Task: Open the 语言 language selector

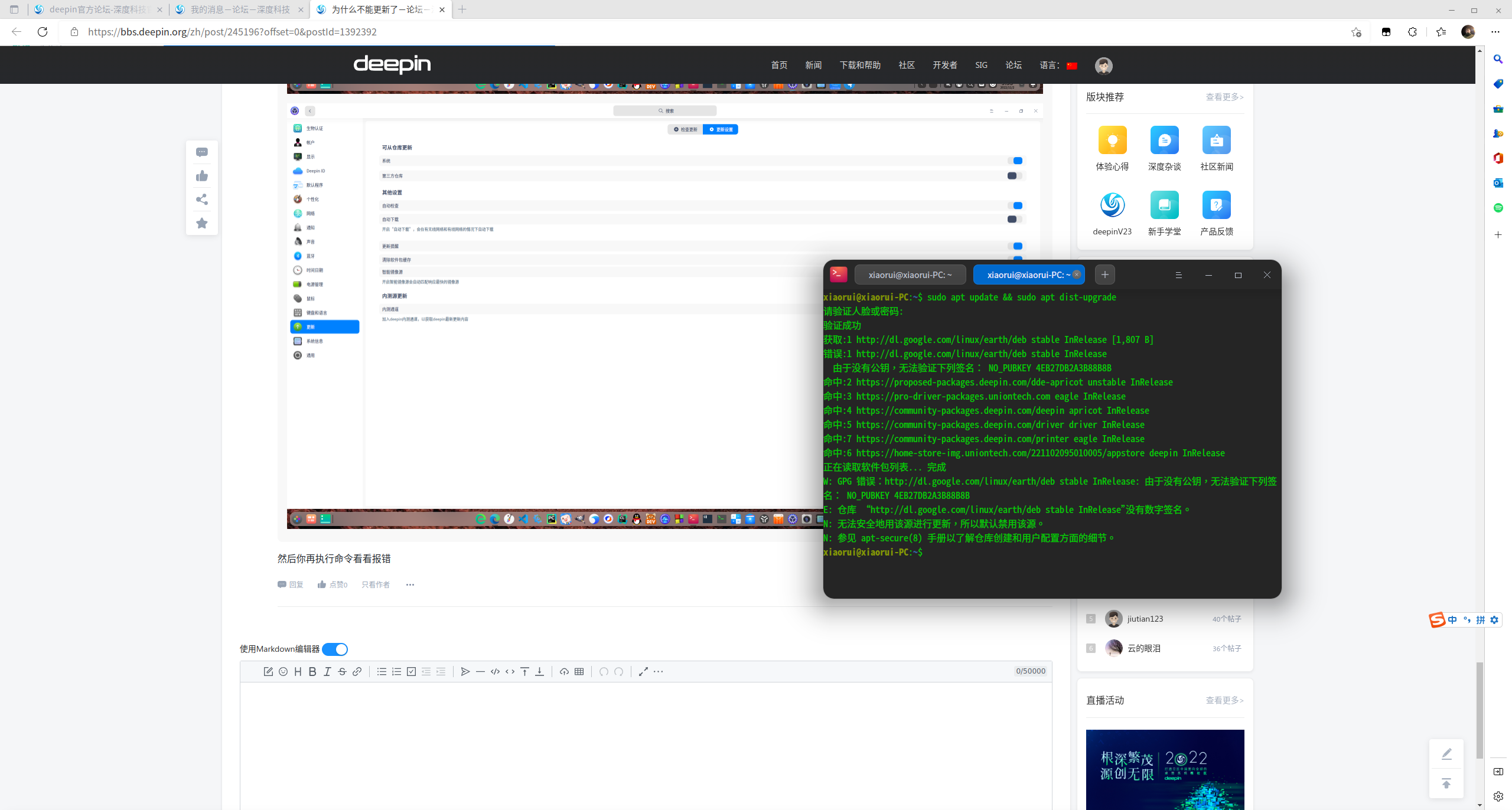Action: point(1058,65)
